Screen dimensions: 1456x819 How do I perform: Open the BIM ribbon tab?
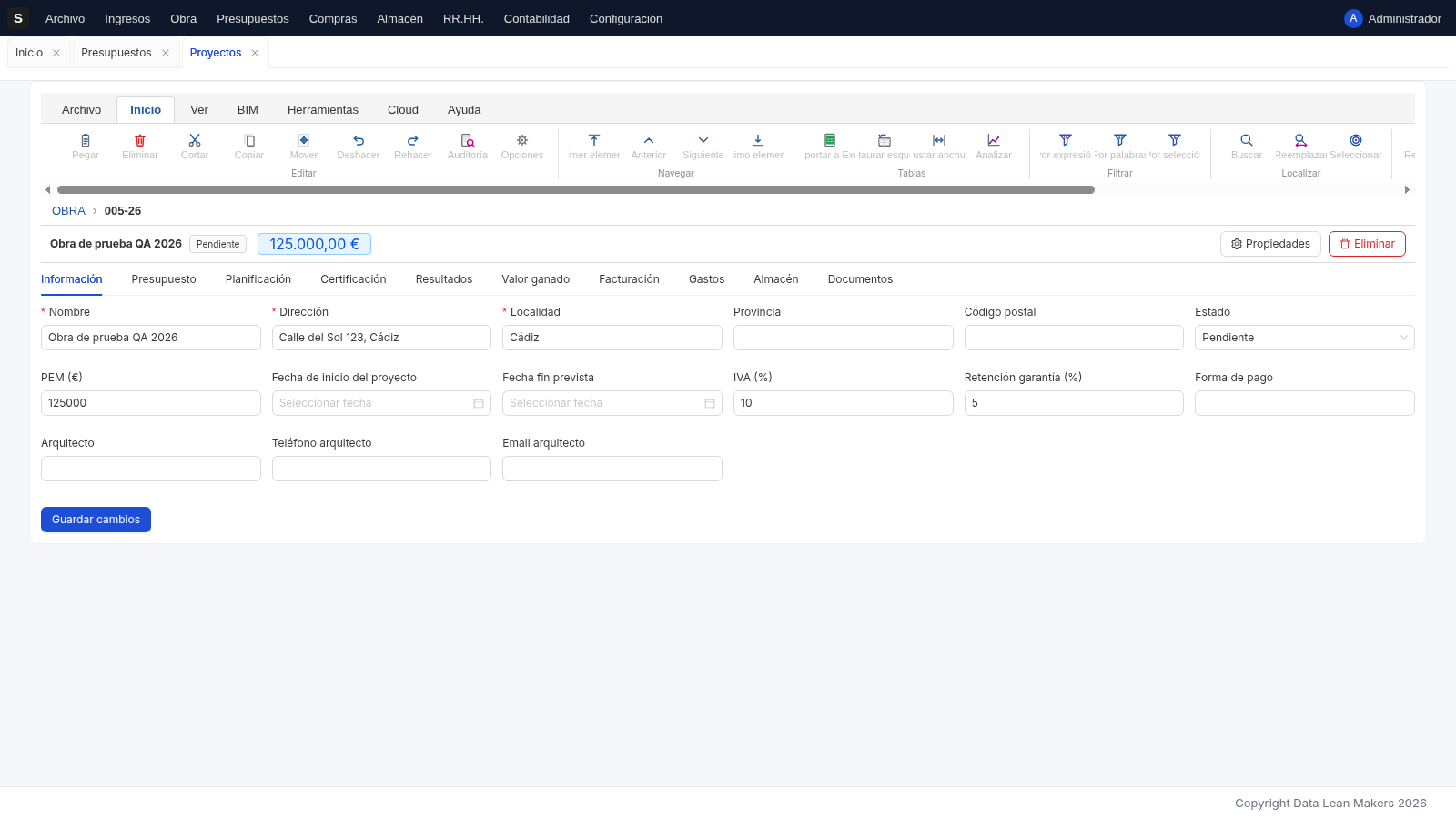click(x=248, y=110)
